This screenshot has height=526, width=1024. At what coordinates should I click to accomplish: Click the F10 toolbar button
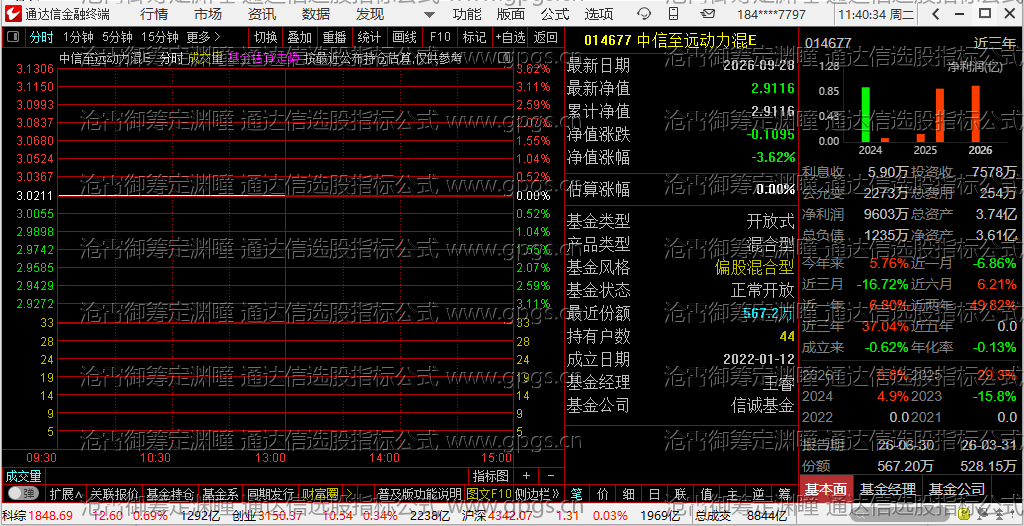[x=440, y=37]
